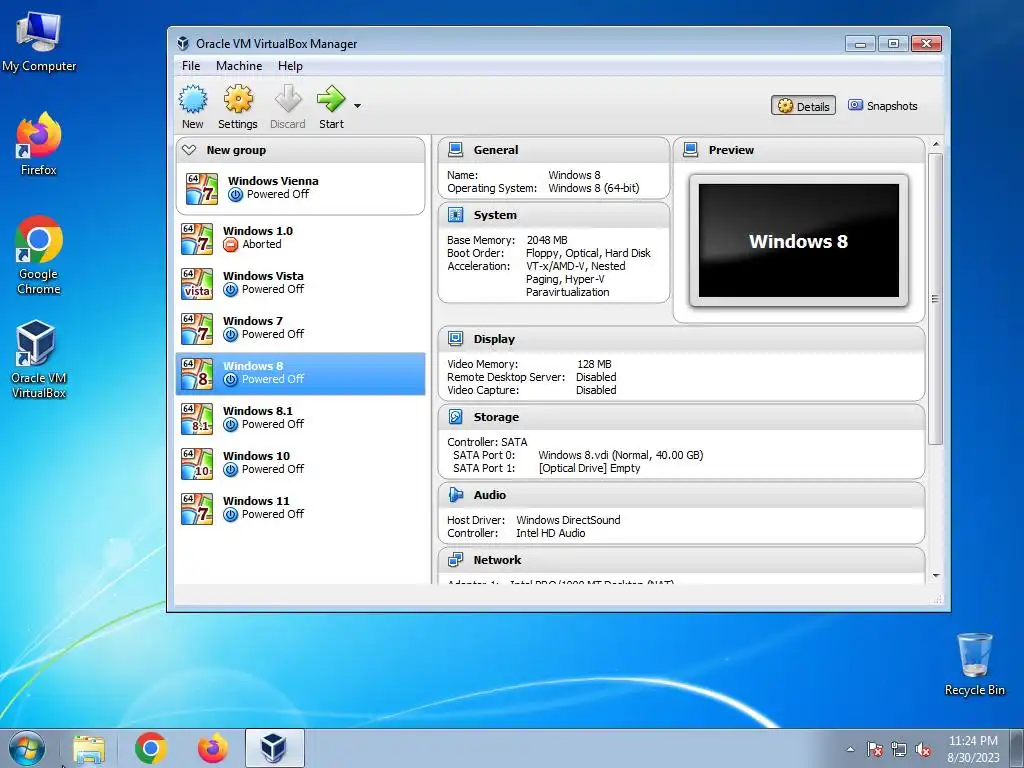Launch Firefox from the taskbar
Viewport: 1024px width, 768px height.
(x=213, y=748)
